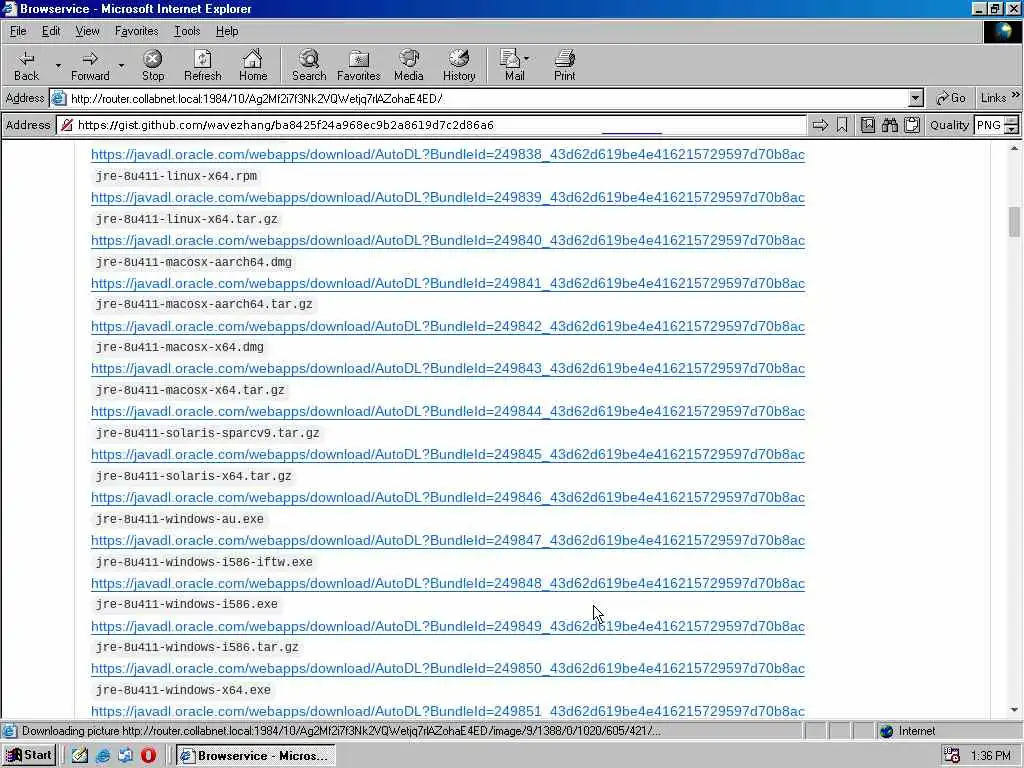1024x768 pixels.
Task: Open the download link with BundleId=249848
Action: 447,583
